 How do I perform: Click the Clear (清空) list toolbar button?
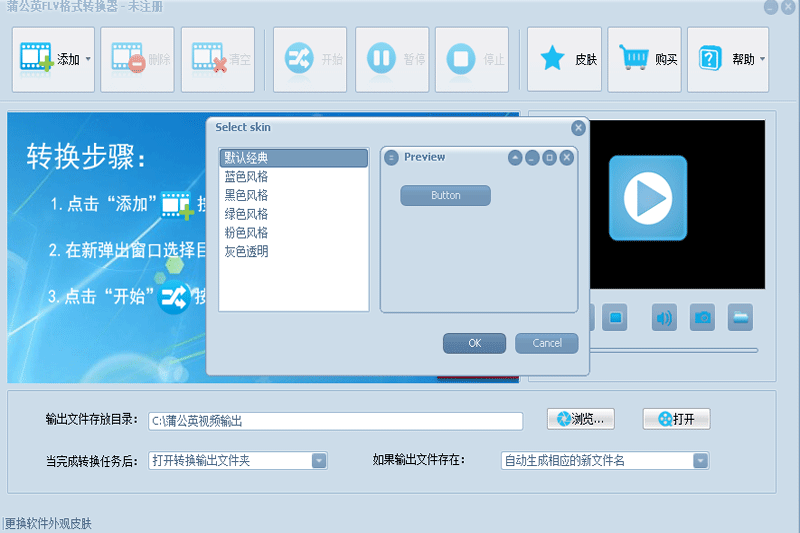pos(218,60)
